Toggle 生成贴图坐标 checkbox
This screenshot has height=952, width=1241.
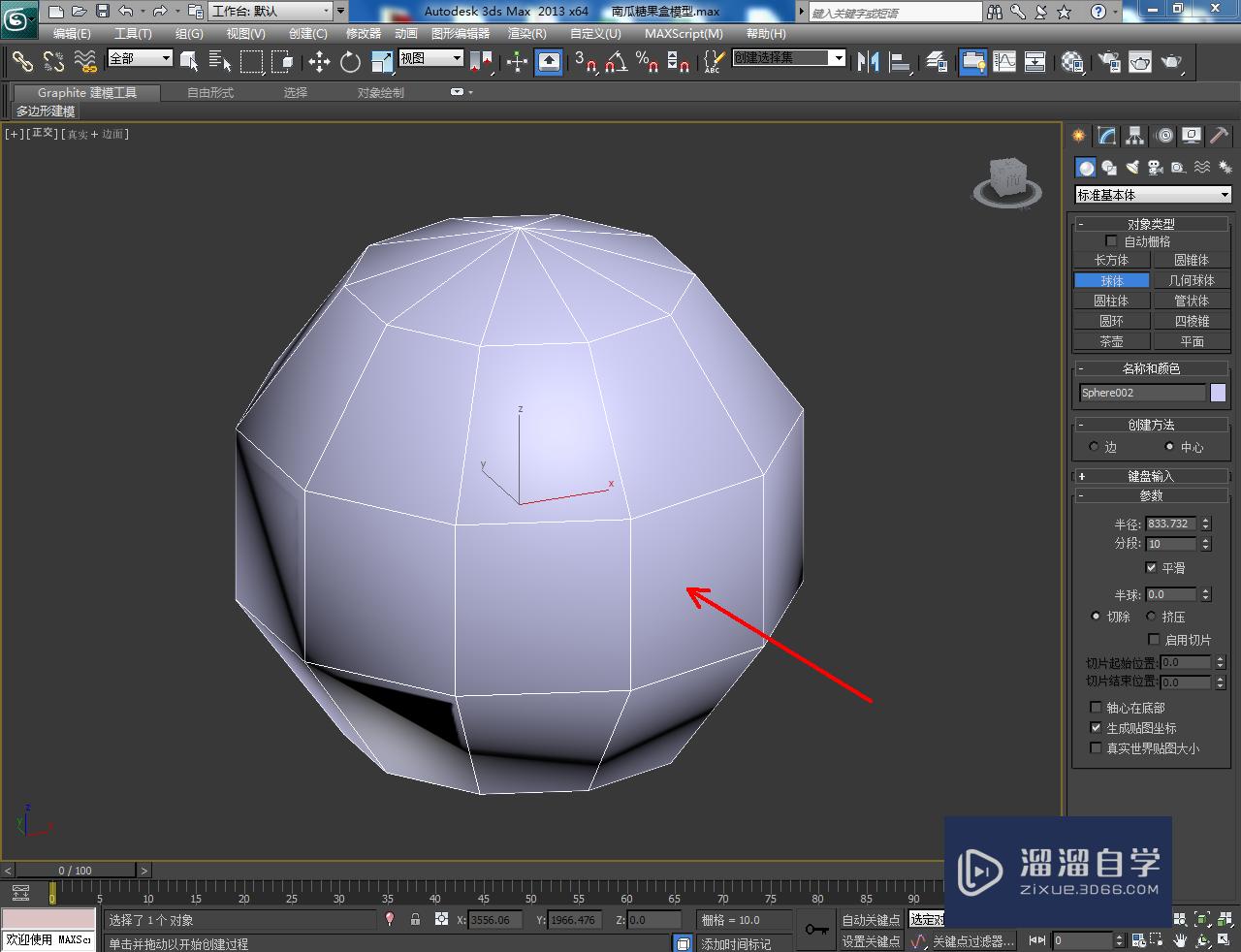(1096, 728)
